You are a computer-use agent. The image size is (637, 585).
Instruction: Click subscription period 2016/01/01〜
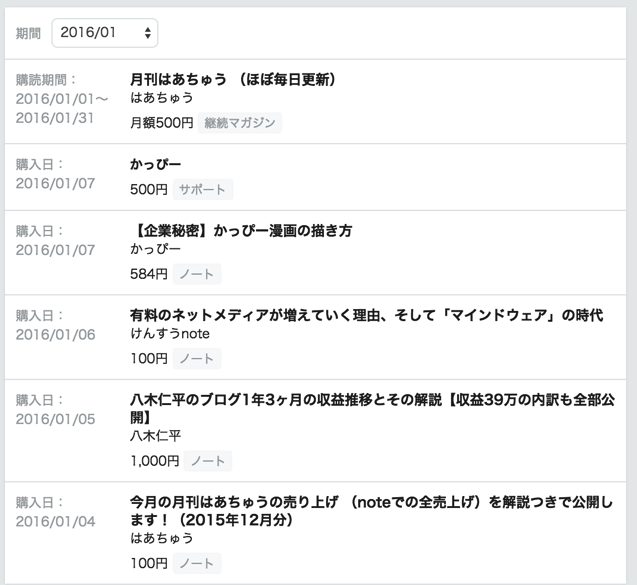tap(62, 99)
